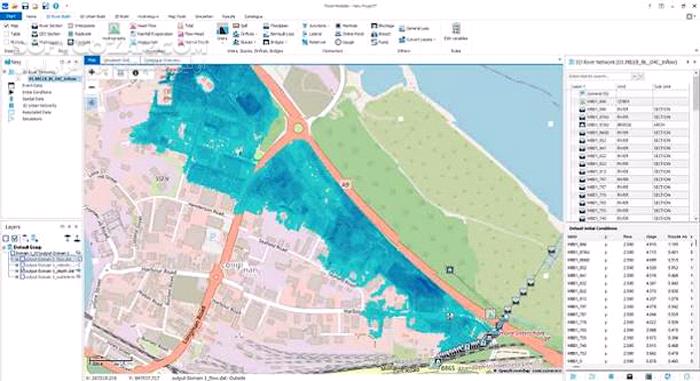Open the Sluices dropdown in the ribbon
Screen dimensions: 700x381
(x=244, y=42)
